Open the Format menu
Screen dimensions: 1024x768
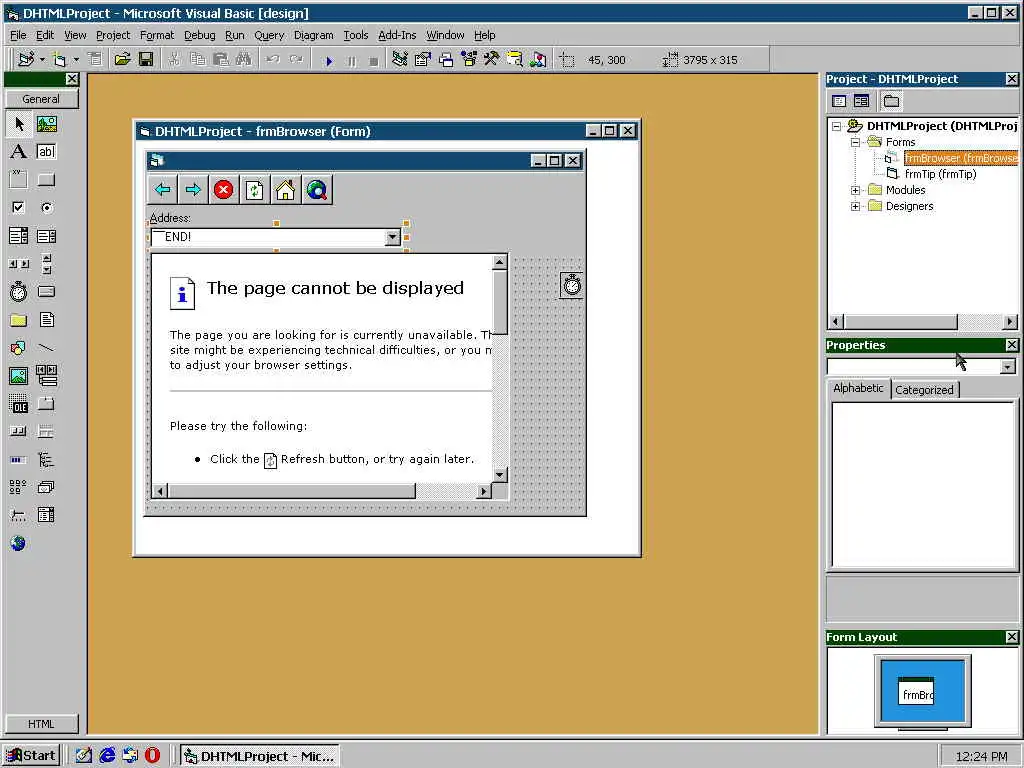point(157,35)
